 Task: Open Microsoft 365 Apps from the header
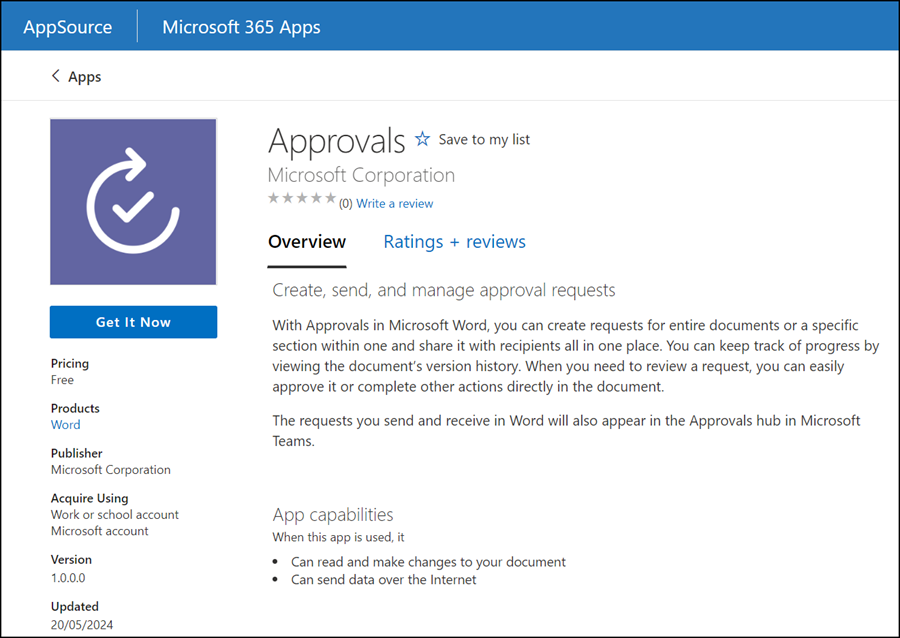(241, 26)
